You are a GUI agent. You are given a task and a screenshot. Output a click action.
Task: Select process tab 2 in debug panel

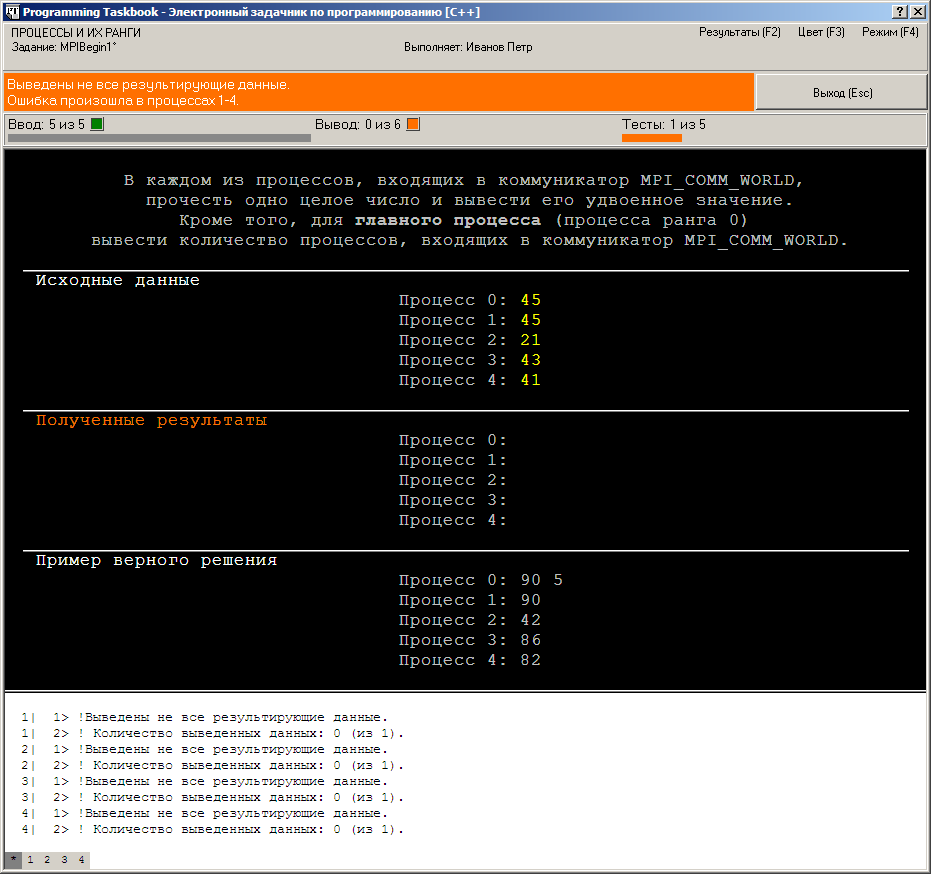pyautogui.click(x=48, y=859)
